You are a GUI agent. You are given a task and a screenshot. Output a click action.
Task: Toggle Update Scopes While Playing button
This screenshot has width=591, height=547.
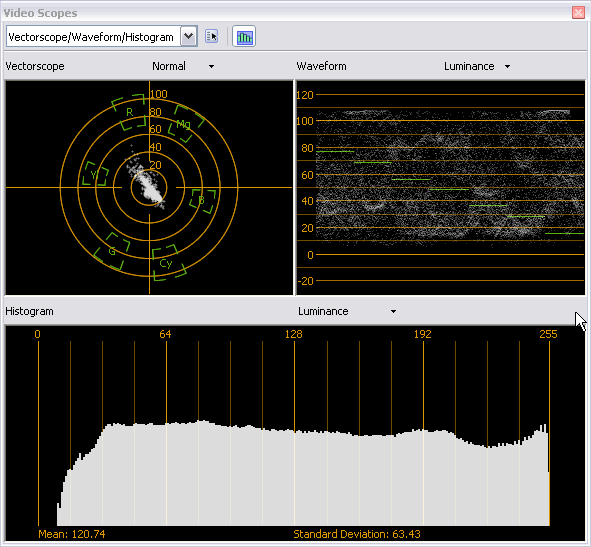tap(244, 37)
